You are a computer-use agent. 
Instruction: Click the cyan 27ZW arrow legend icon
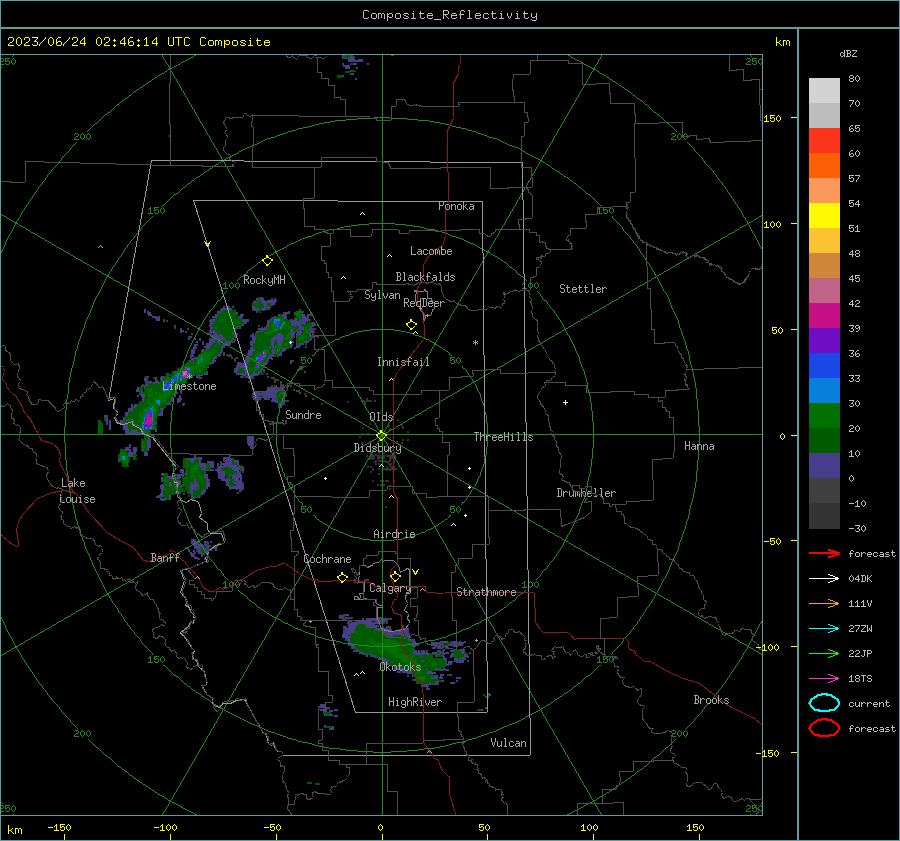(x=824, y=629)
